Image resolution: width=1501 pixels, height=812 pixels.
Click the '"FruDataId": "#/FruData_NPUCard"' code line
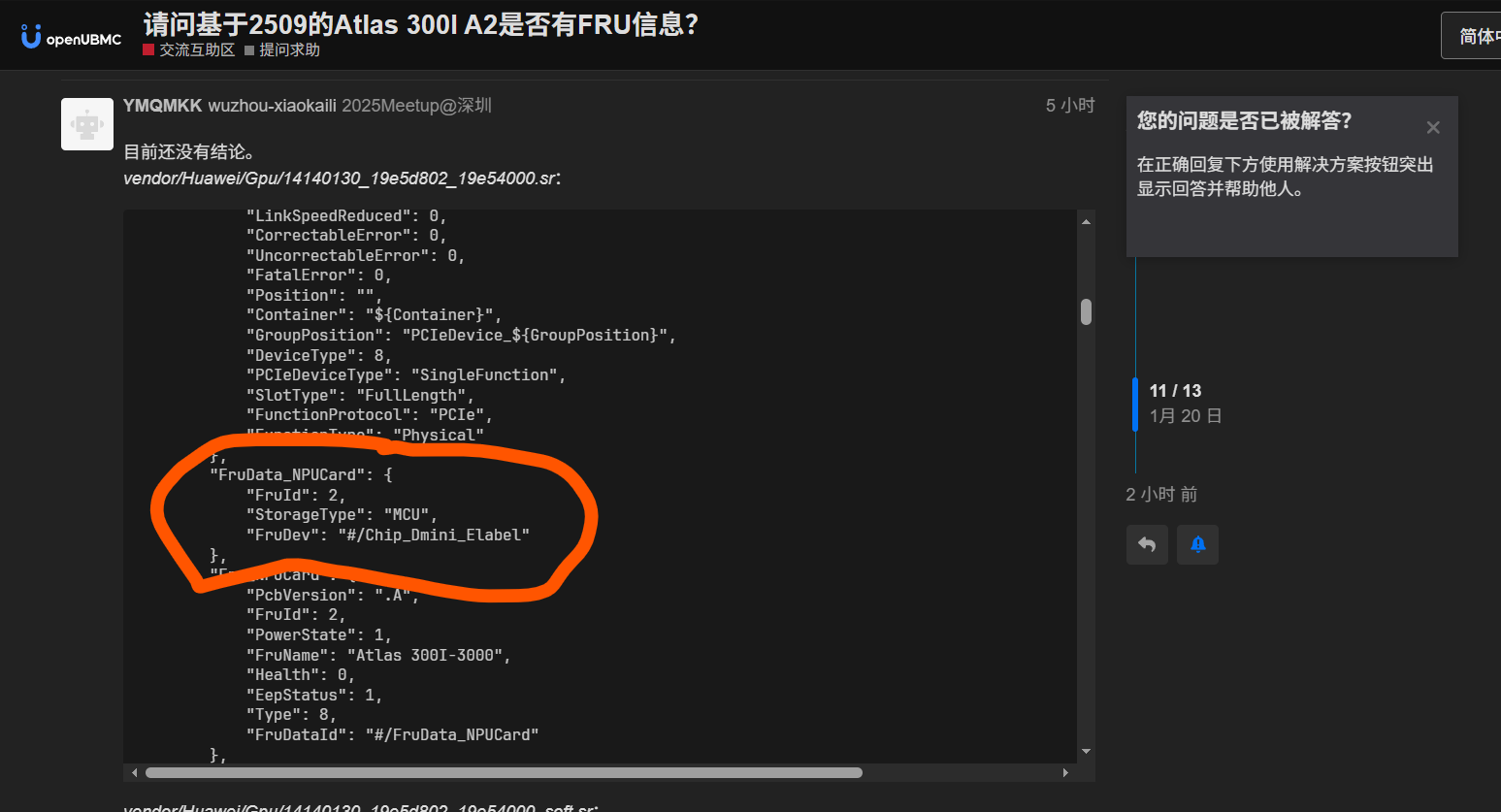click(x=393, y=735)
